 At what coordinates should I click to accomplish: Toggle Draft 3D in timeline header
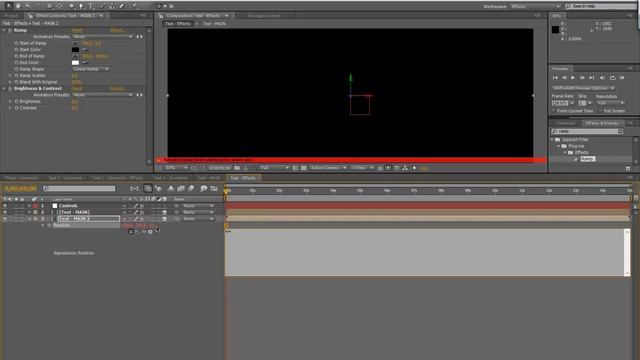[x=158, y=189]
